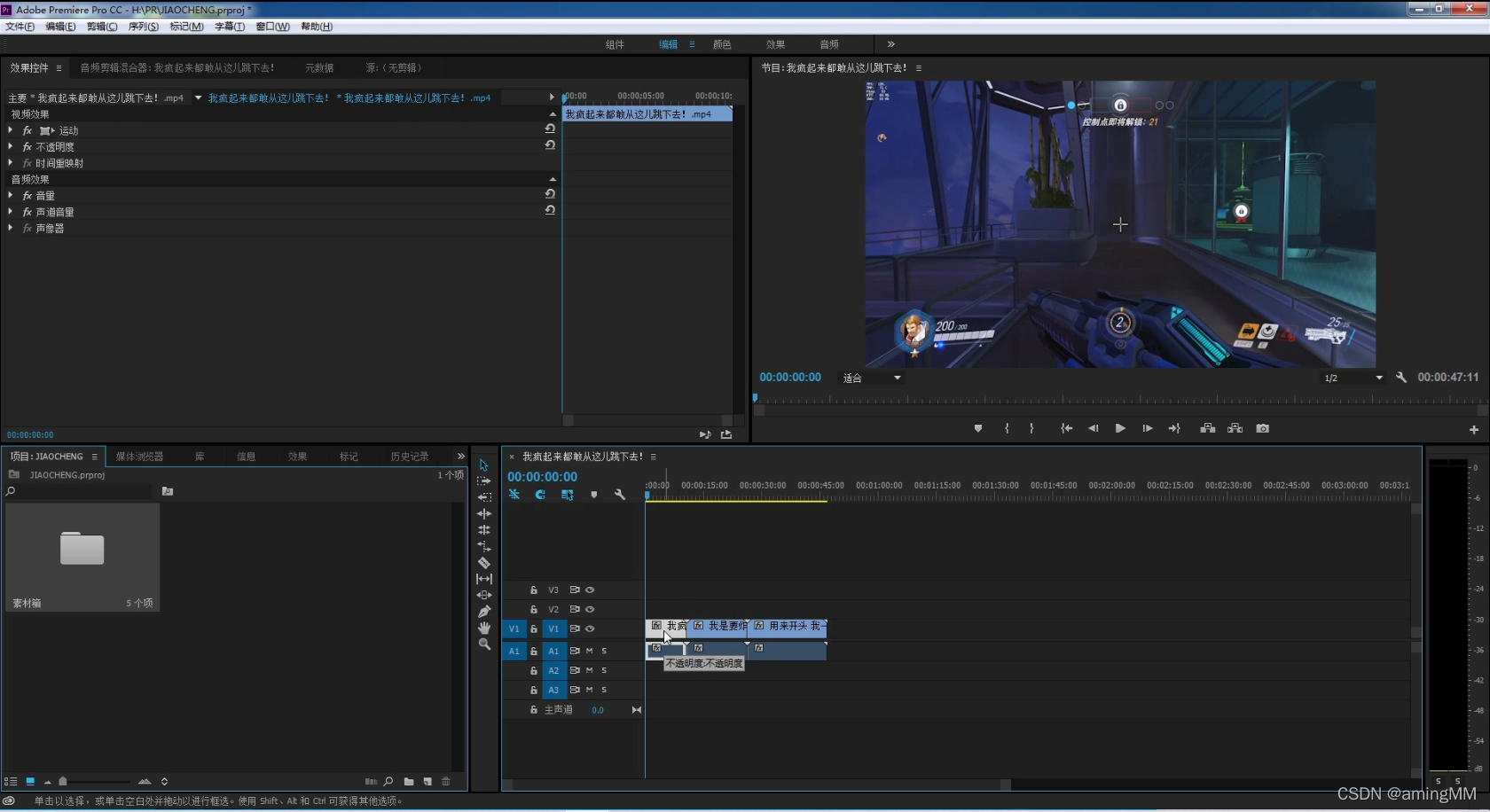The image size is (1490, 812).
Task: Open Program Monitor settings wrench
Action: pos(1401,377)
